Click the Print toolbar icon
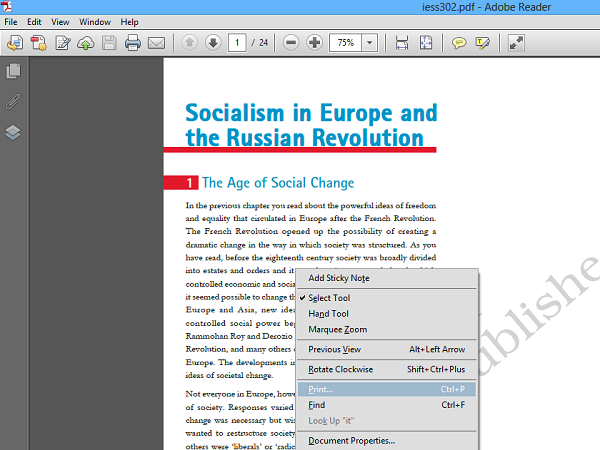The image size is (600, 450). coord(132,43)
